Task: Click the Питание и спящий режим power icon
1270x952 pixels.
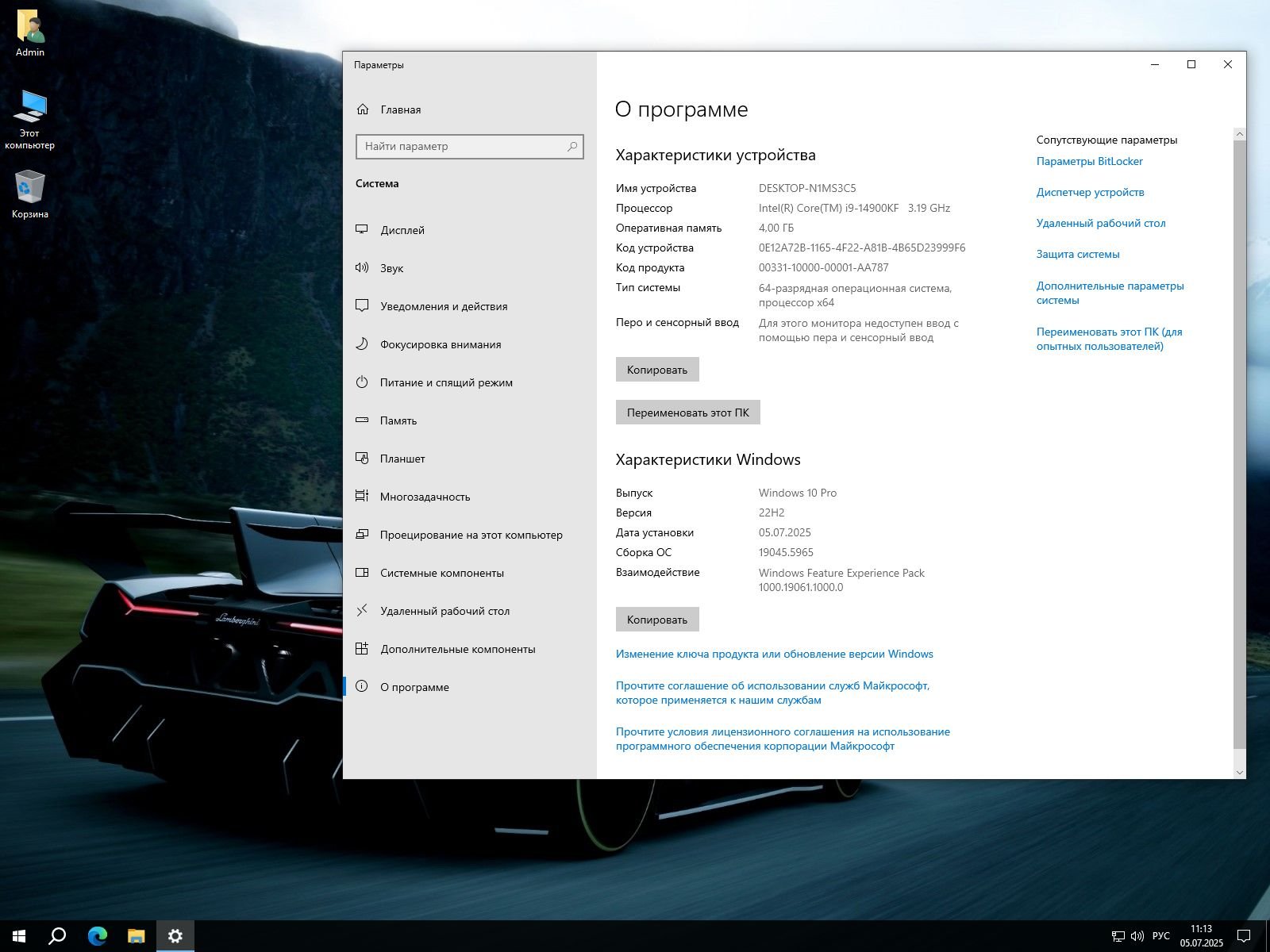Action: click(x=362, y=382)
